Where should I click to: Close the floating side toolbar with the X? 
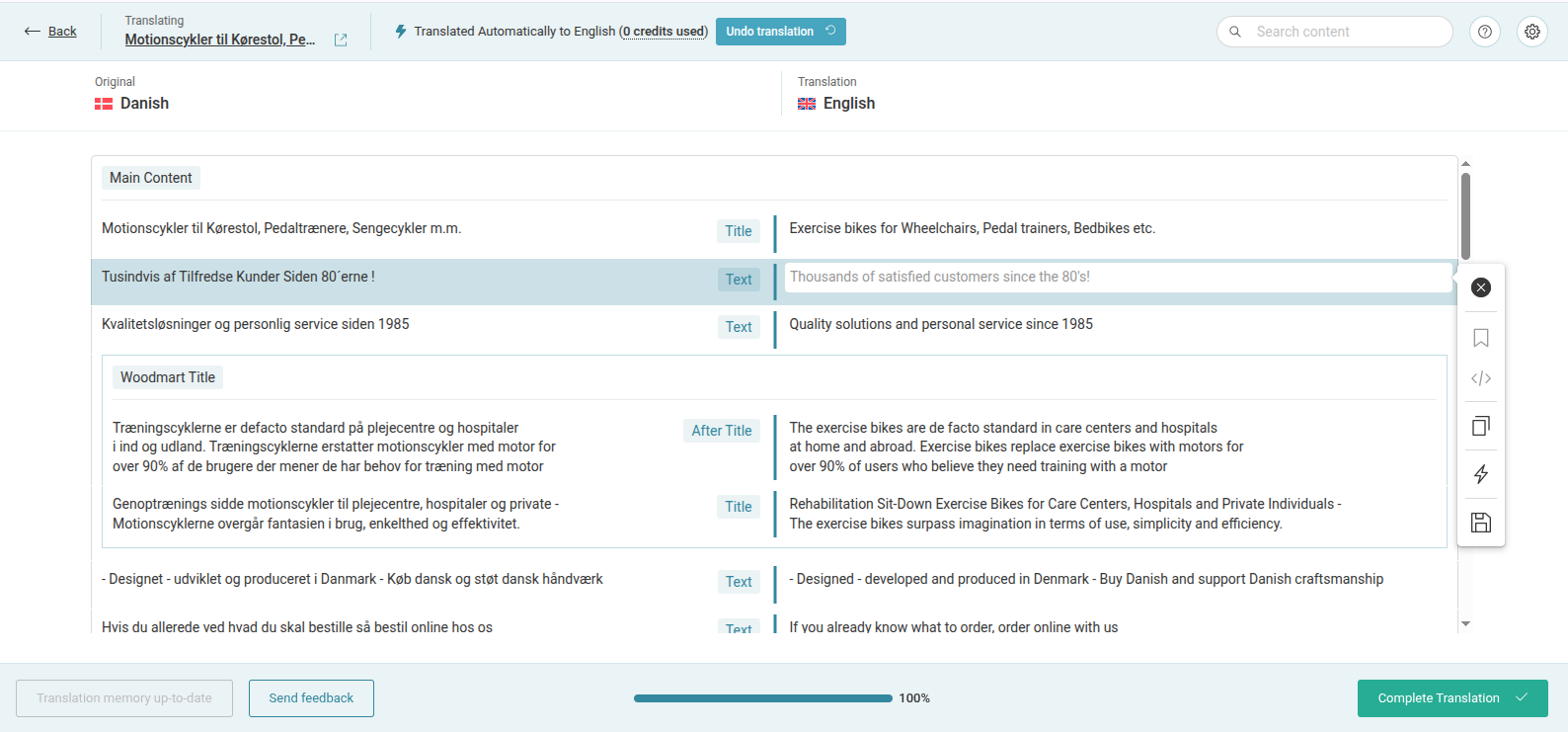(x=1481, y=287)
